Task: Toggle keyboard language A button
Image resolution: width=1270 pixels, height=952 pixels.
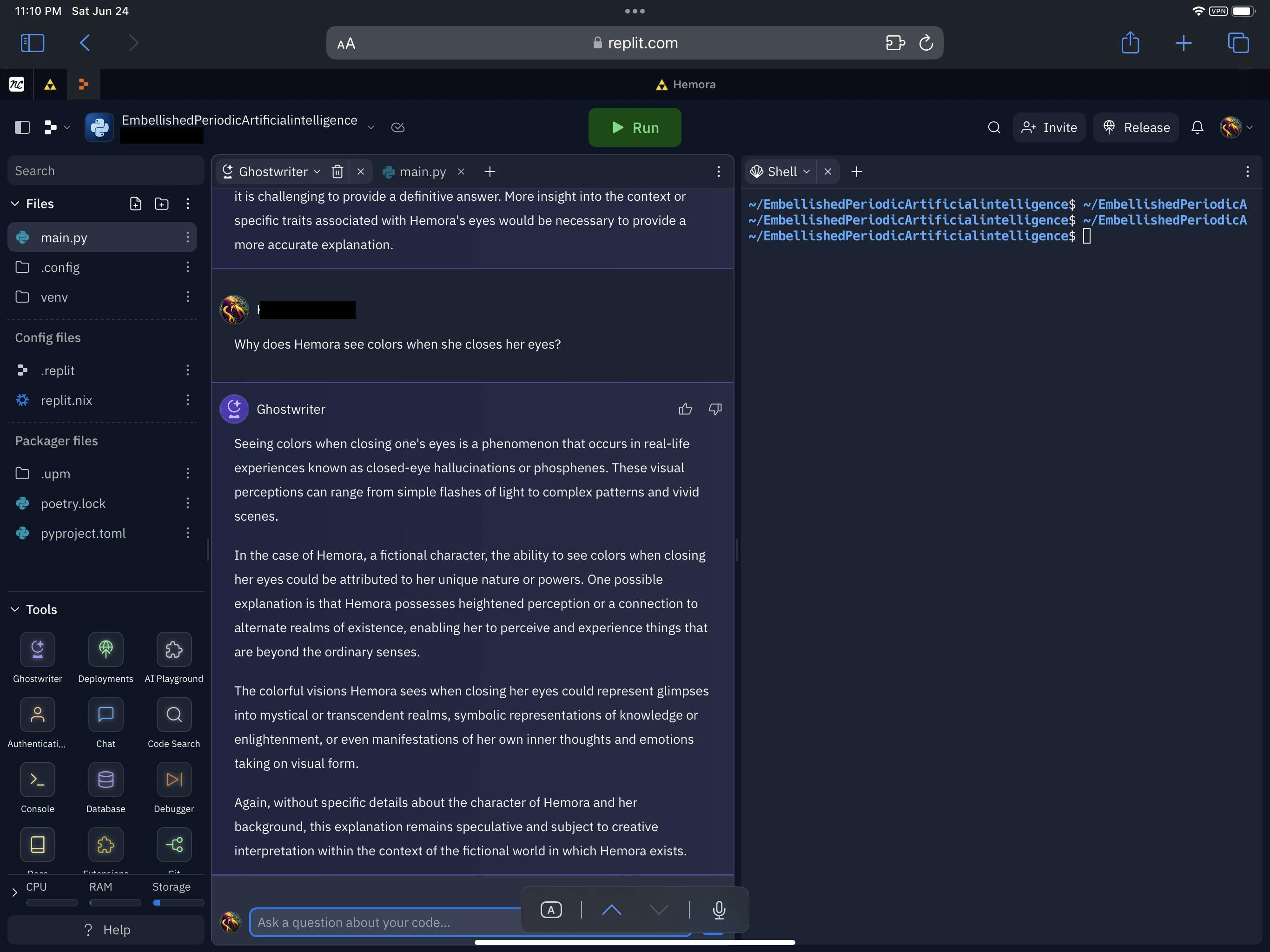Action: (551, 910)
